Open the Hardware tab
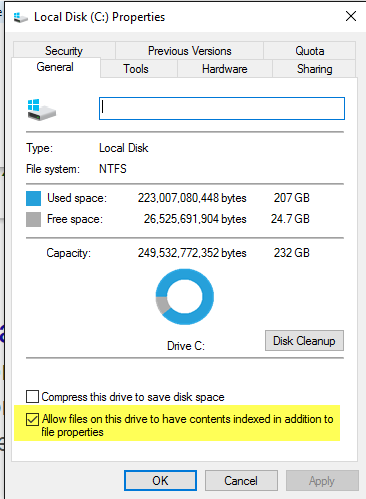The image size is (366, 499). [225, 69]
